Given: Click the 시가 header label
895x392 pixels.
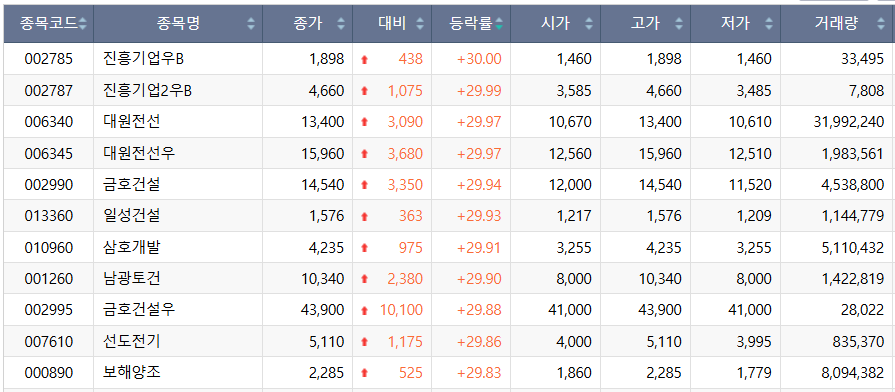Looking at the screenshot, I should tap(556, 24).
